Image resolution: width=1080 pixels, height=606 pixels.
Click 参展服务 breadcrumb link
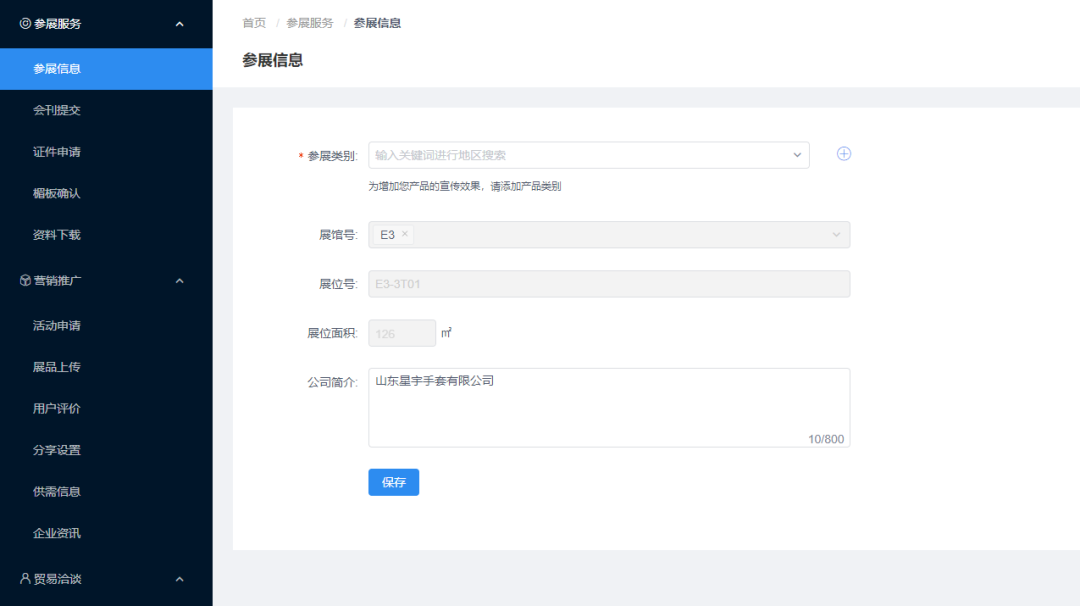point(310,23)
